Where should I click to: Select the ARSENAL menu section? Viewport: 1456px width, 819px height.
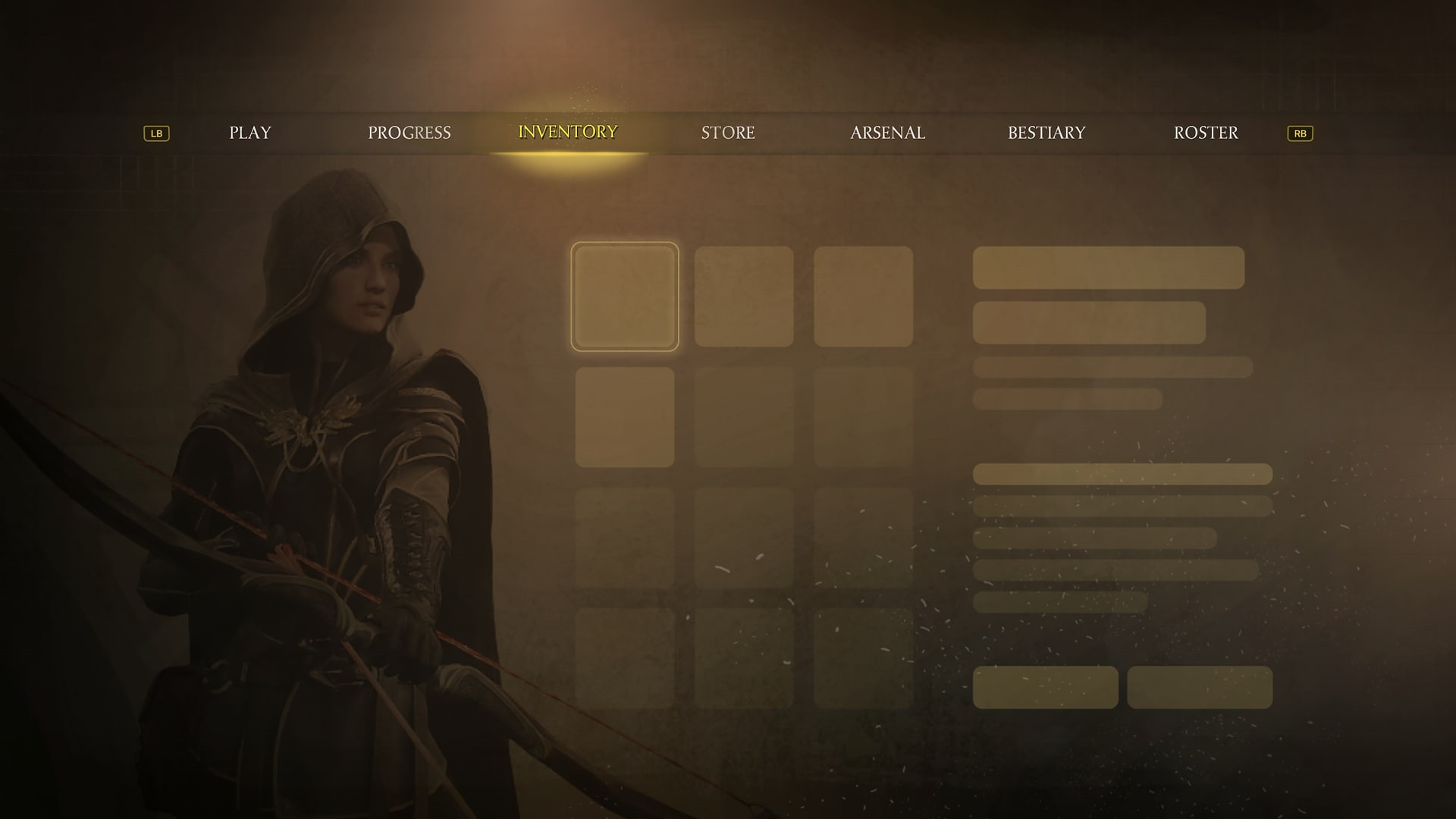[x=888, y=133]
